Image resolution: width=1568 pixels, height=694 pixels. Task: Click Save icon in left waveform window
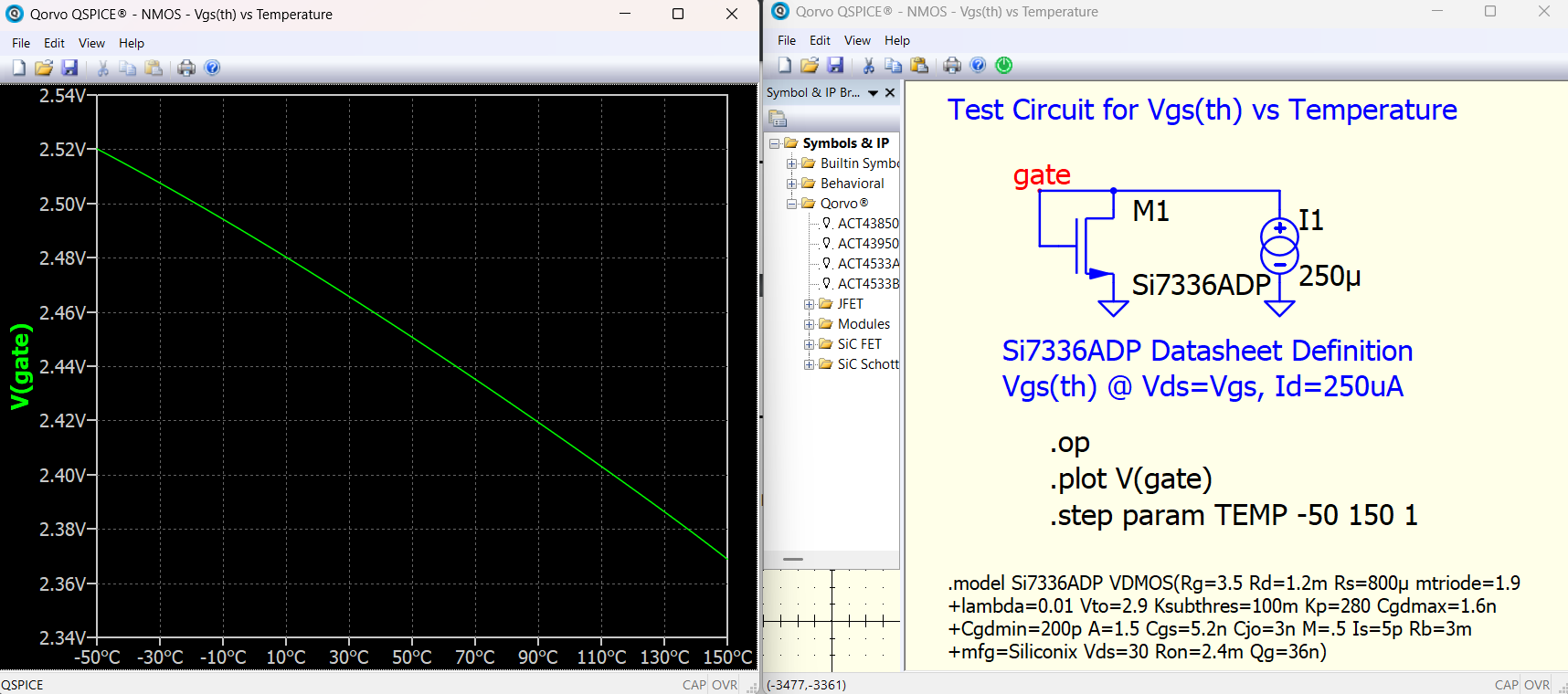tap(69, 68)
